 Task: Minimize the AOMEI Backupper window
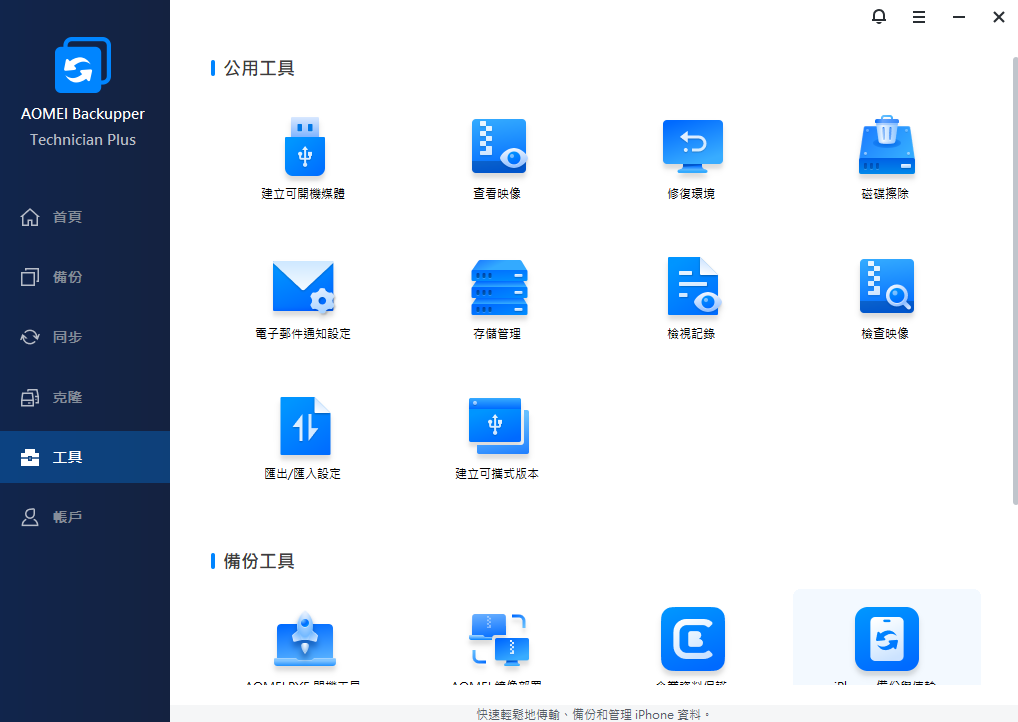(x=958, y=17)
